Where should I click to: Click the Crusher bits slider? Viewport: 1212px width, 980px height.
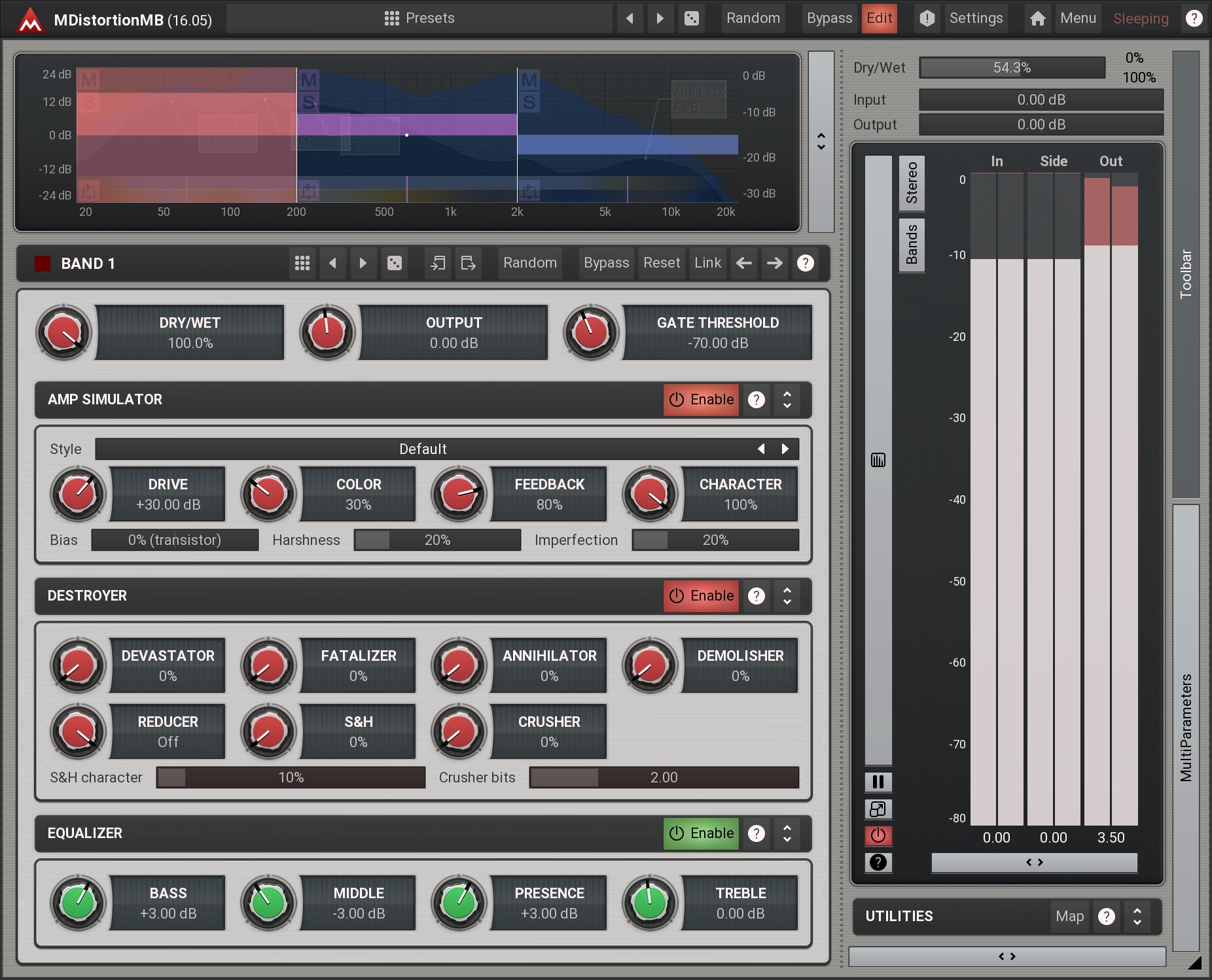664,778
